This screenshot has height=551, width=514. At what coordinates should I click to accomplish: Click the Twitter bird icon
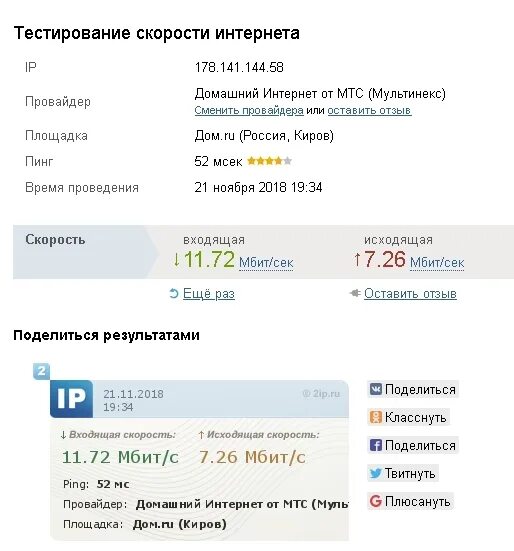[x=376, y=473]
